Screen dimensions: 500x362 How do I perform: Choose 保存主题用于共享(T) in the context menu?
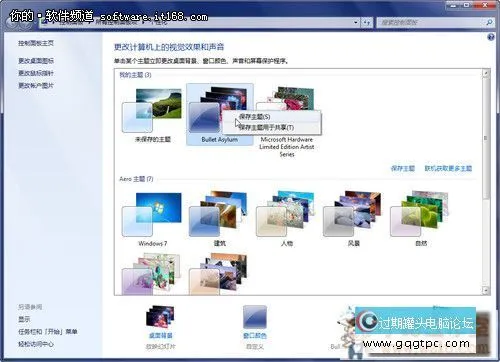(272, 128)
